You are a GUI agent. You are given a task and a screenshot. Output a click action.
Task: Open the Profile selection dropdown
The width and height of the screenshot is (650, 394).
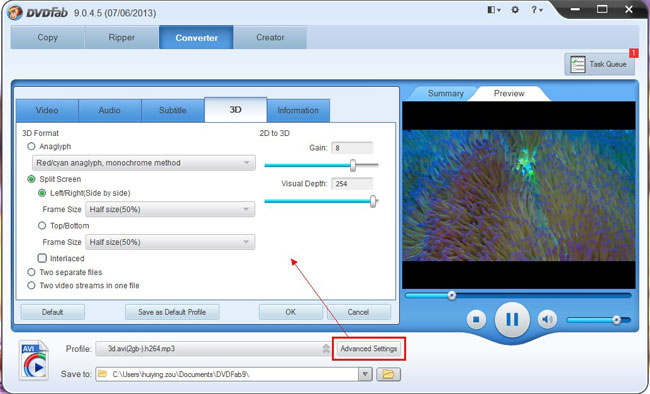(213, 349)
